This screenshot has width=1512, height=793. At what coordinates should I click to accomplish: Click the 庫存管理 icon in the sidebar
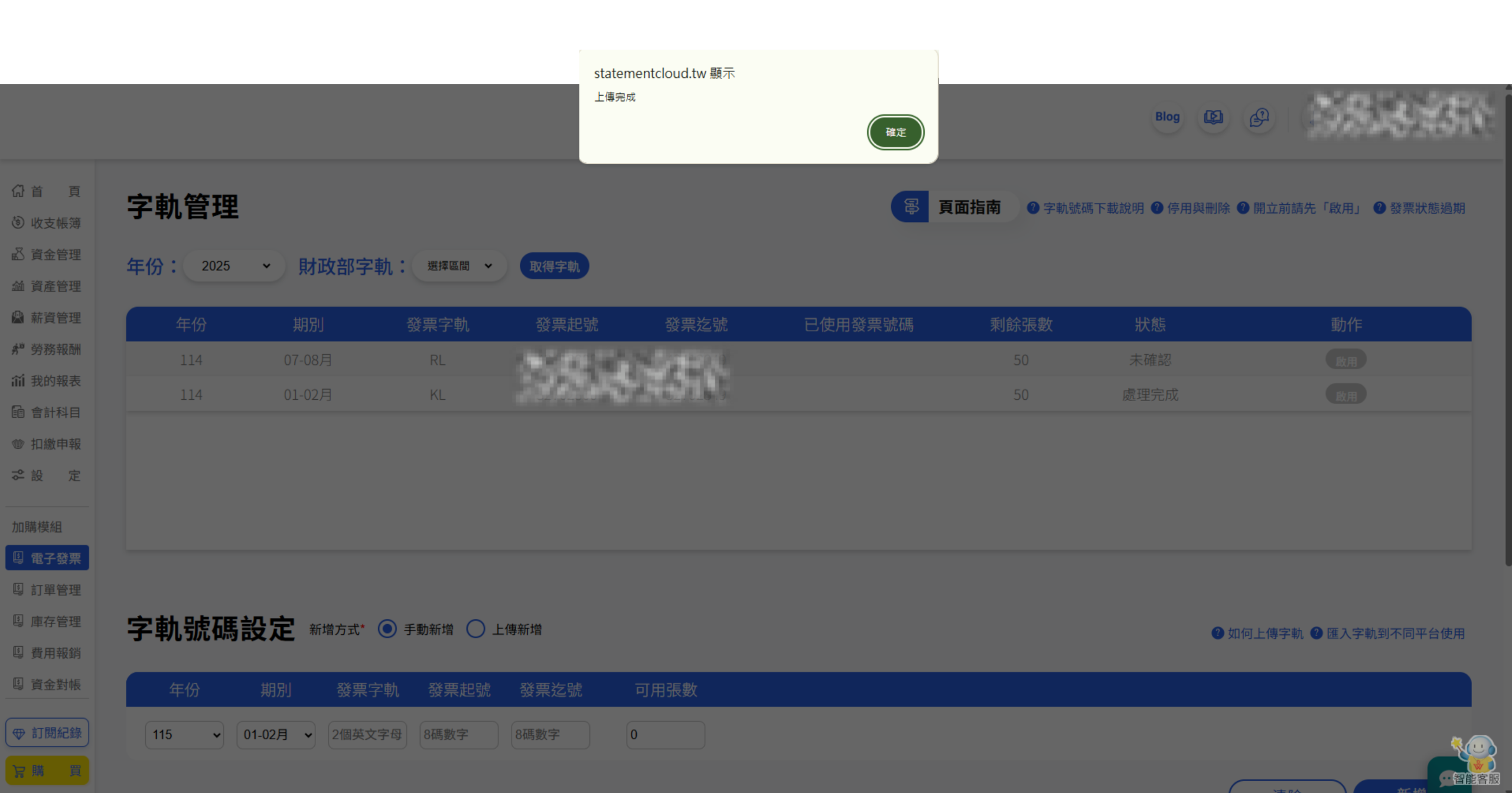click(18, 621)
